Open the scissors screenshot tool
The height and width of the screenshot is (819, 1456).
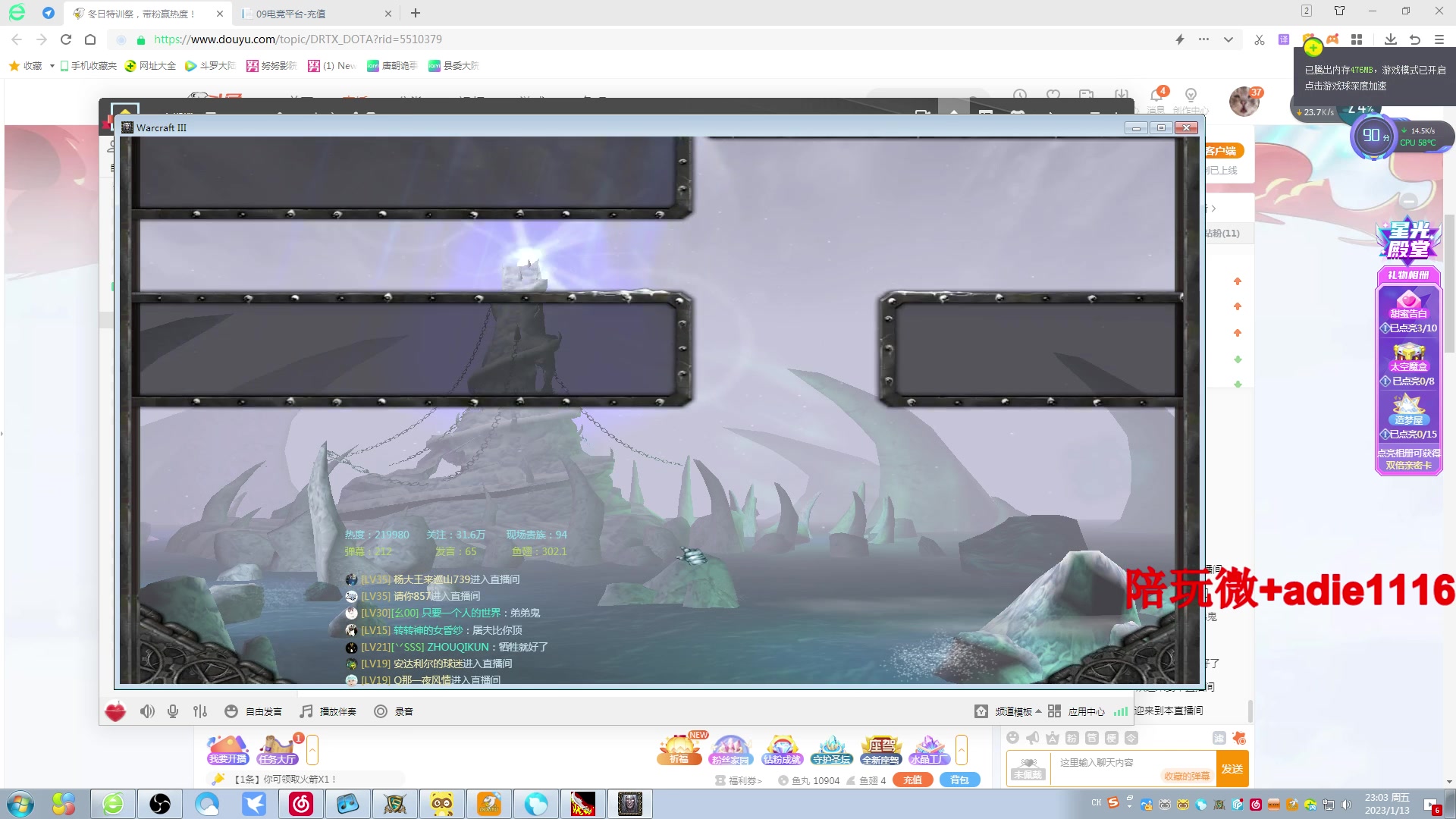coord(1260,39)
